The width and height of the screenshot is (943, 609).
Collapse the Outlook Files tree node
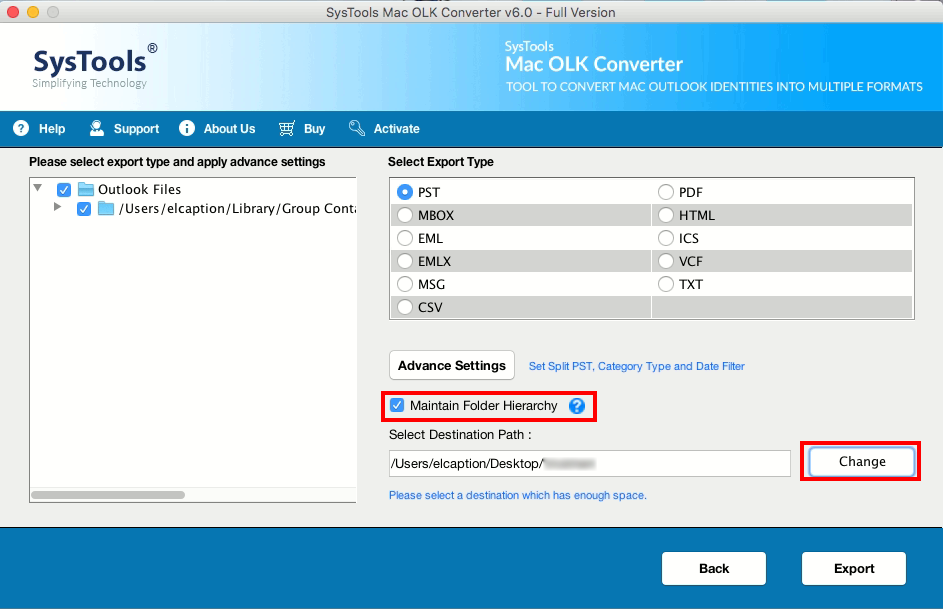coord(38,188)
